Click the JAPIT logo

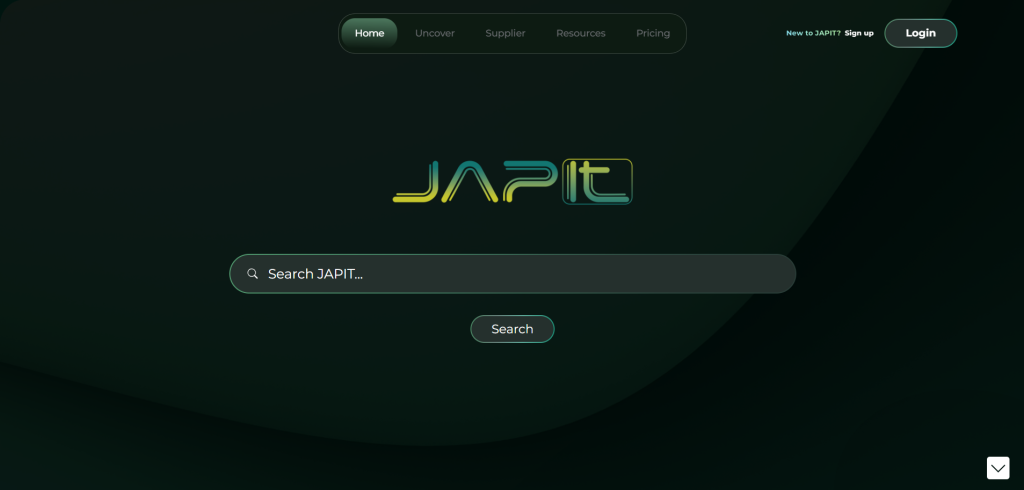(x=513, y=182)
